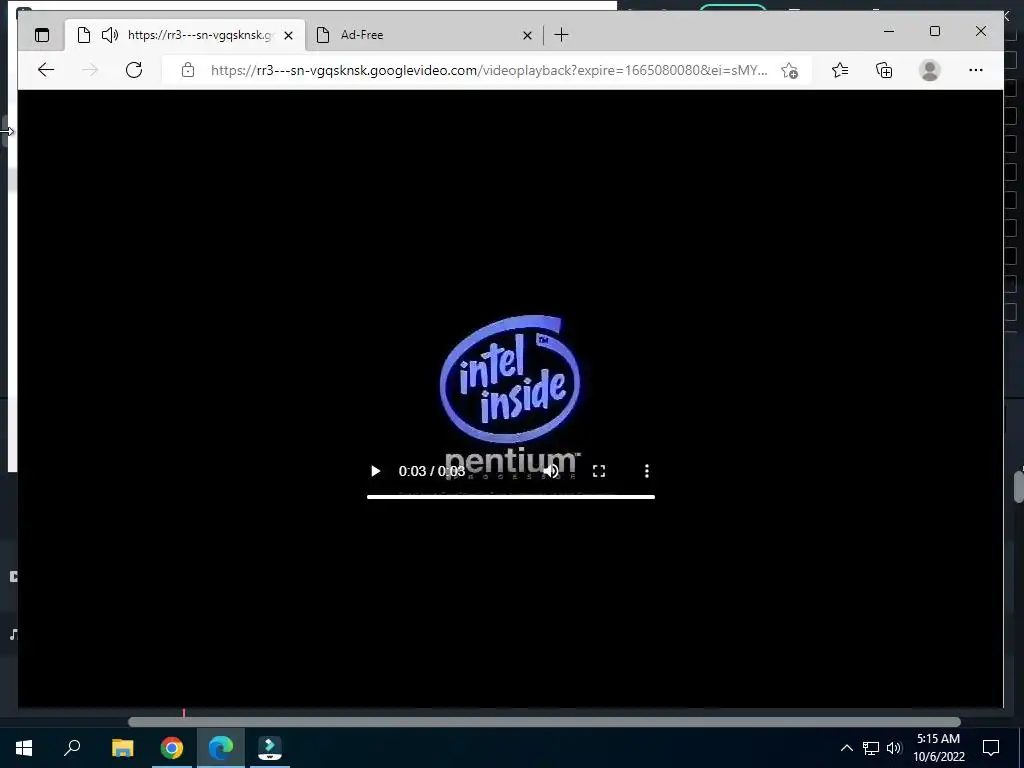Viewport: 1024px width, 768px height.
Task: Open system volume tray icon
Action: point(894,748)
